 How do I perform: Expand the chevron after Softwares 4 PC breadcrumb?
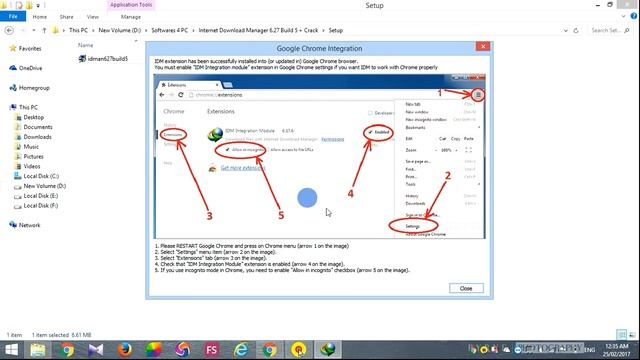(193, 30)
